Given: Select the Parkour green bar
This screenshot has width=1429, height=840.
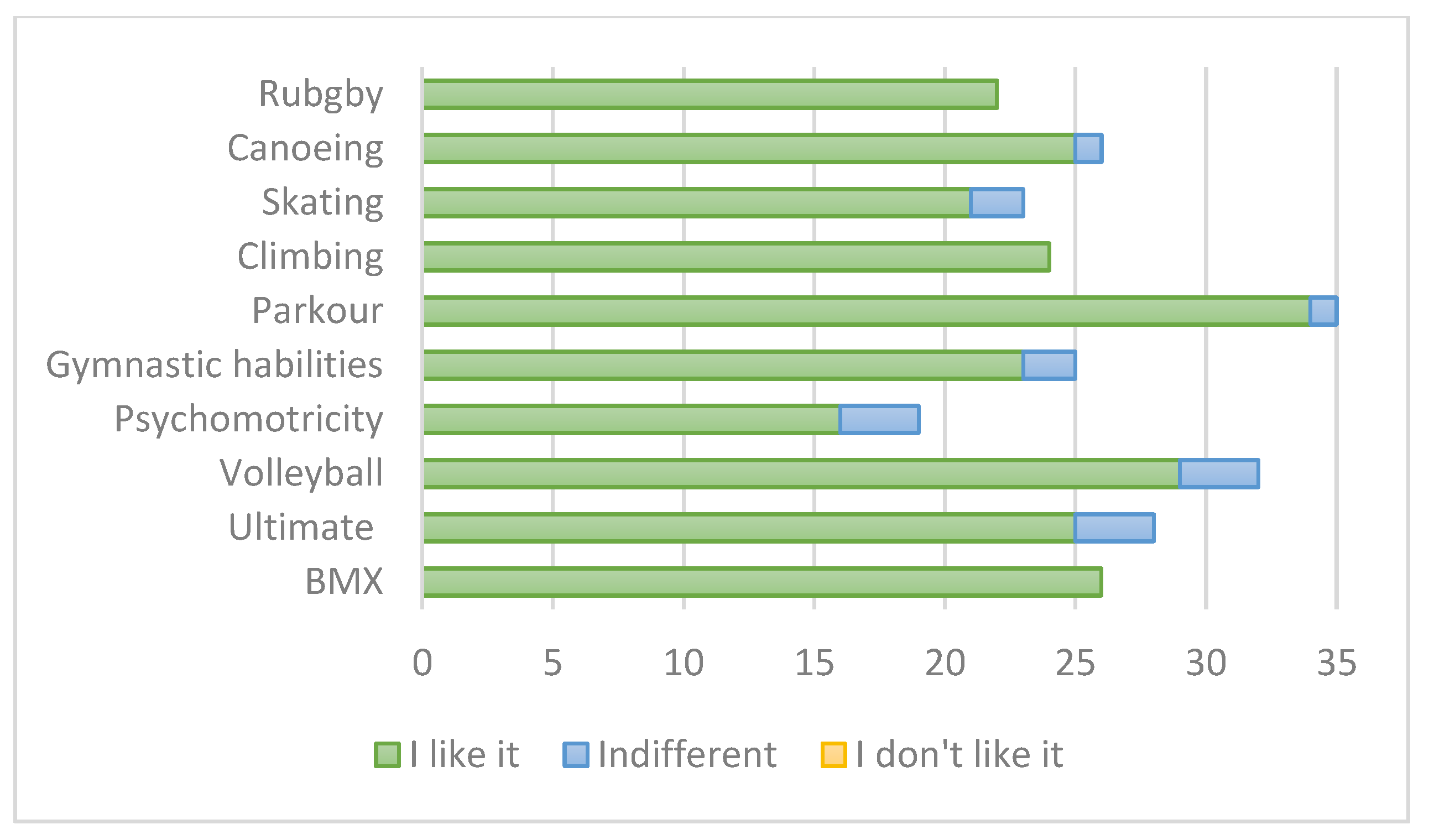Looking at the screenshot, I should [x=867, y=311].
